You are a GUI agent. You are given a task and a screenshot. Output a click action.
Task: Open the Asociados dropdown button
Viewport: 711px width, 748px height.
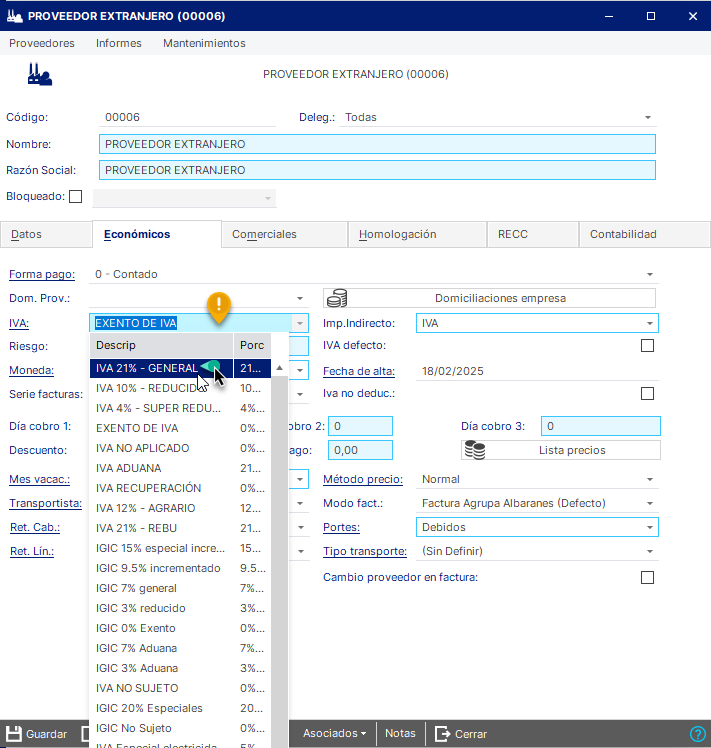tap(335, 733)
